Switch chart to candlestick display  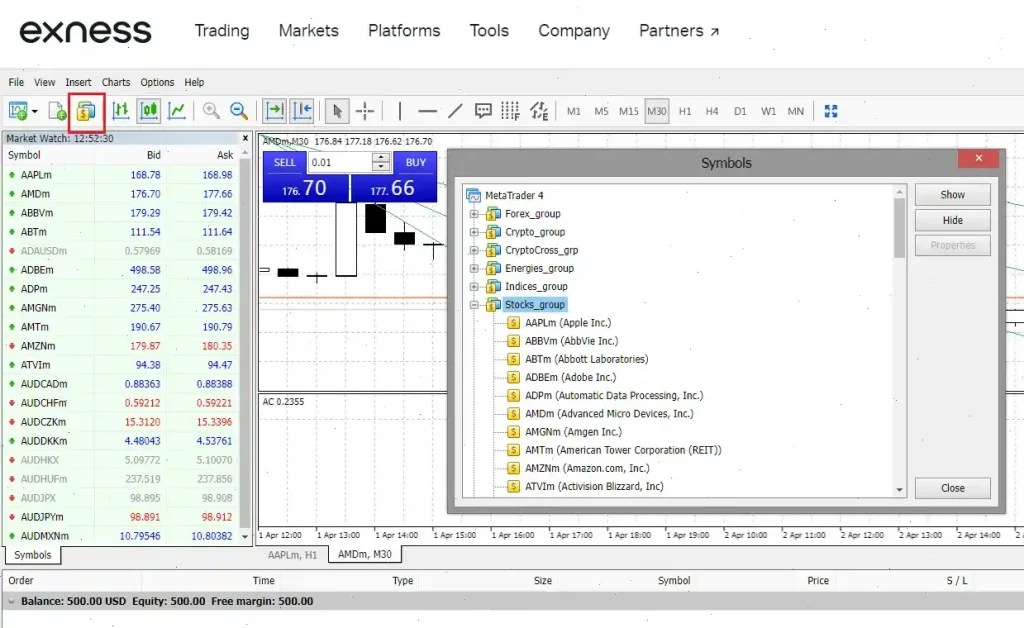point(147,111)
